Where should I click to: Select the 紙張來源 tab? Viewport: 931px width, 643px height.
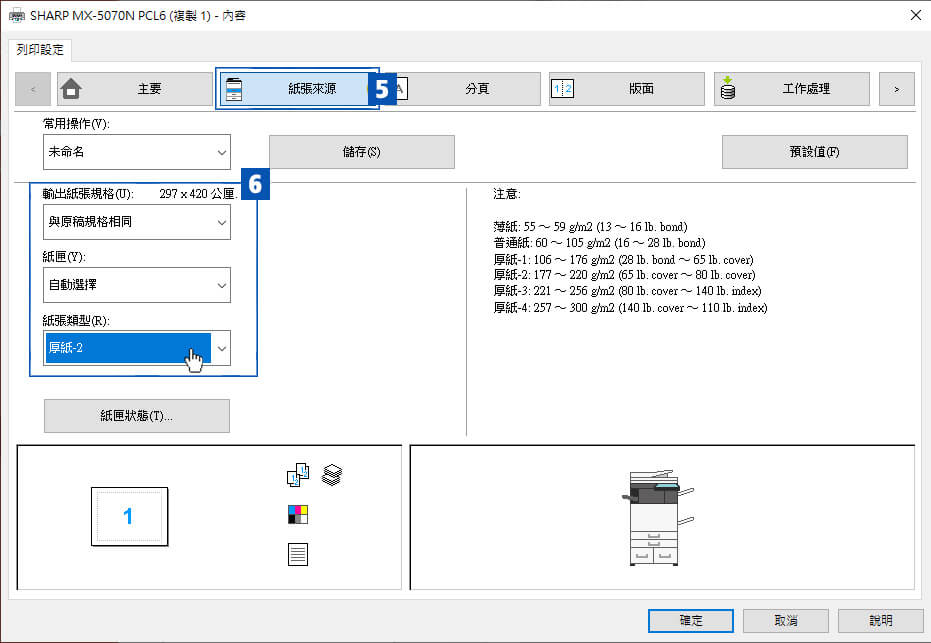tap(297, 89)
